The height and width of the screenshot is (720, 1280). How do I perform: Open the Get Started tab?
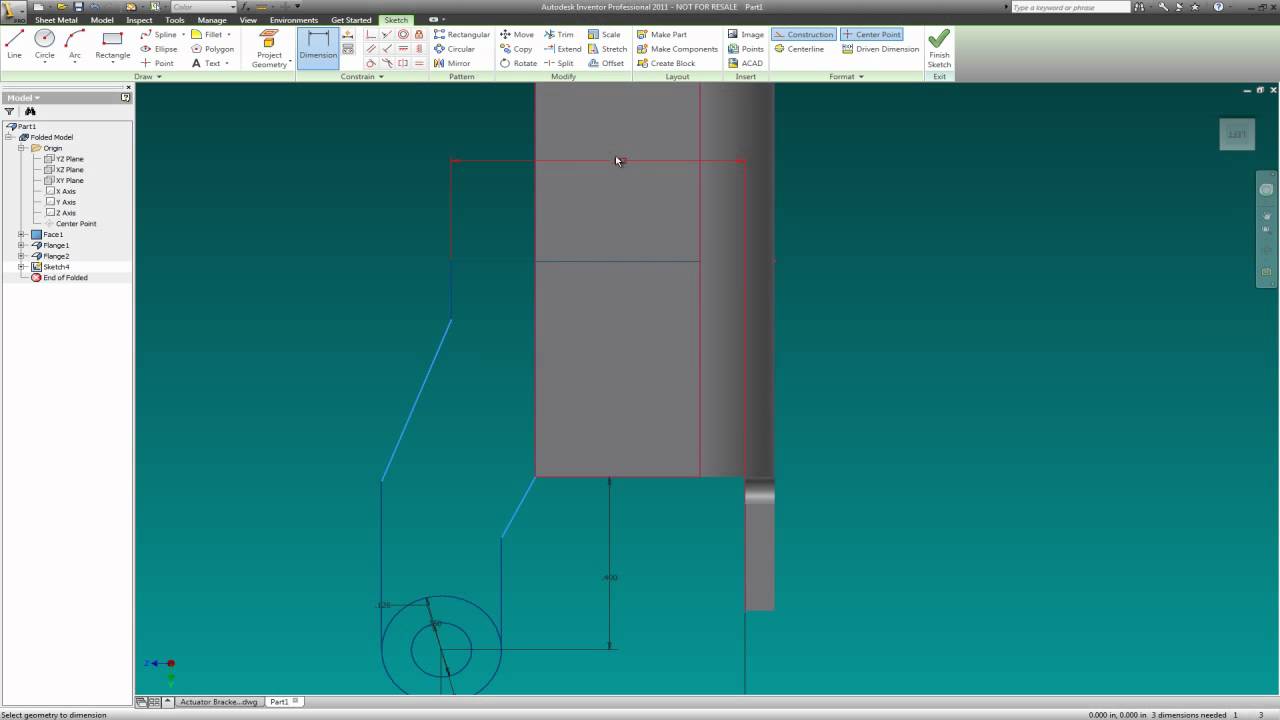351,20
